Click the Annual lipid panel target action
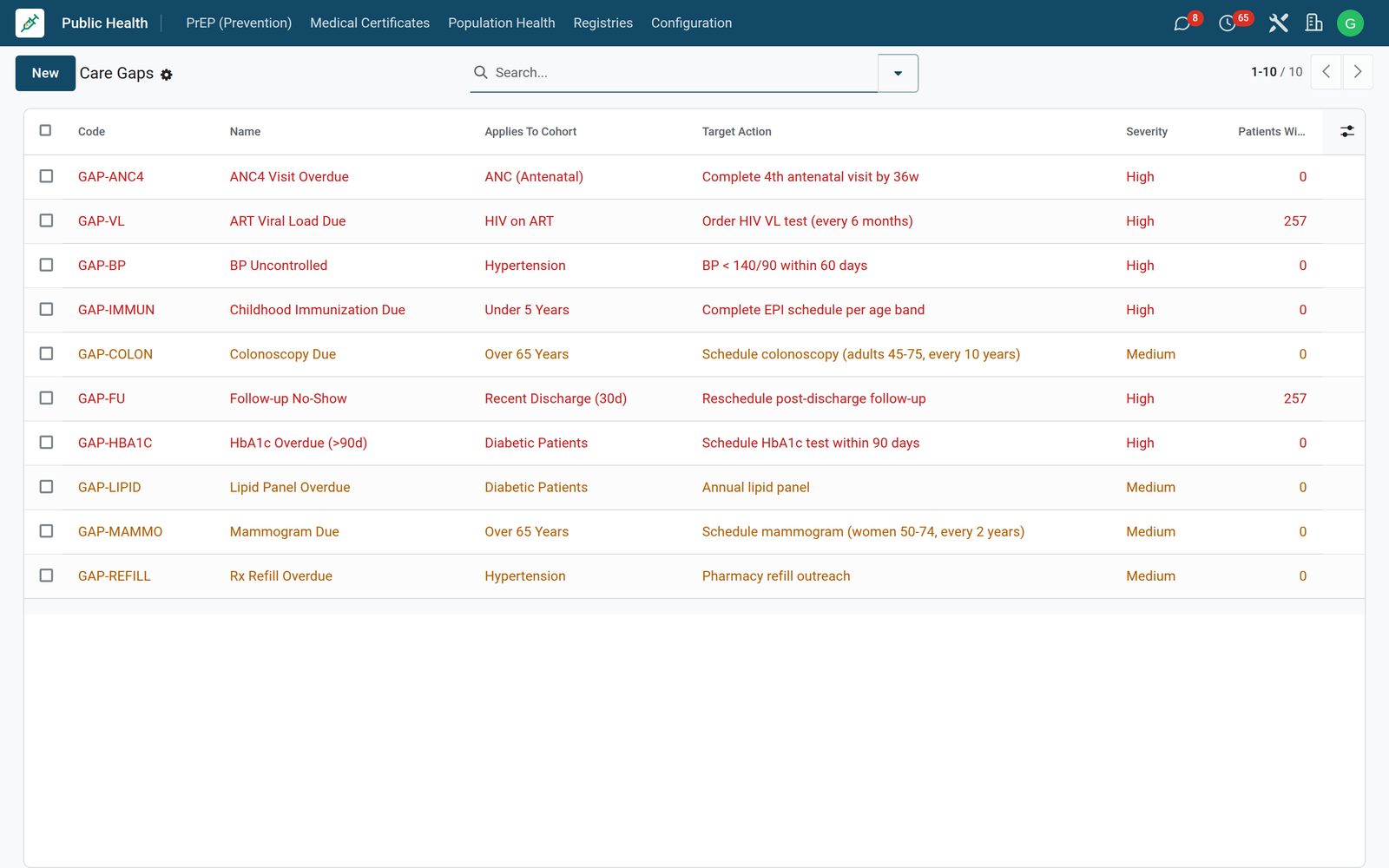The height and width of the screenshot is (868, 1389). coord(755,487)
